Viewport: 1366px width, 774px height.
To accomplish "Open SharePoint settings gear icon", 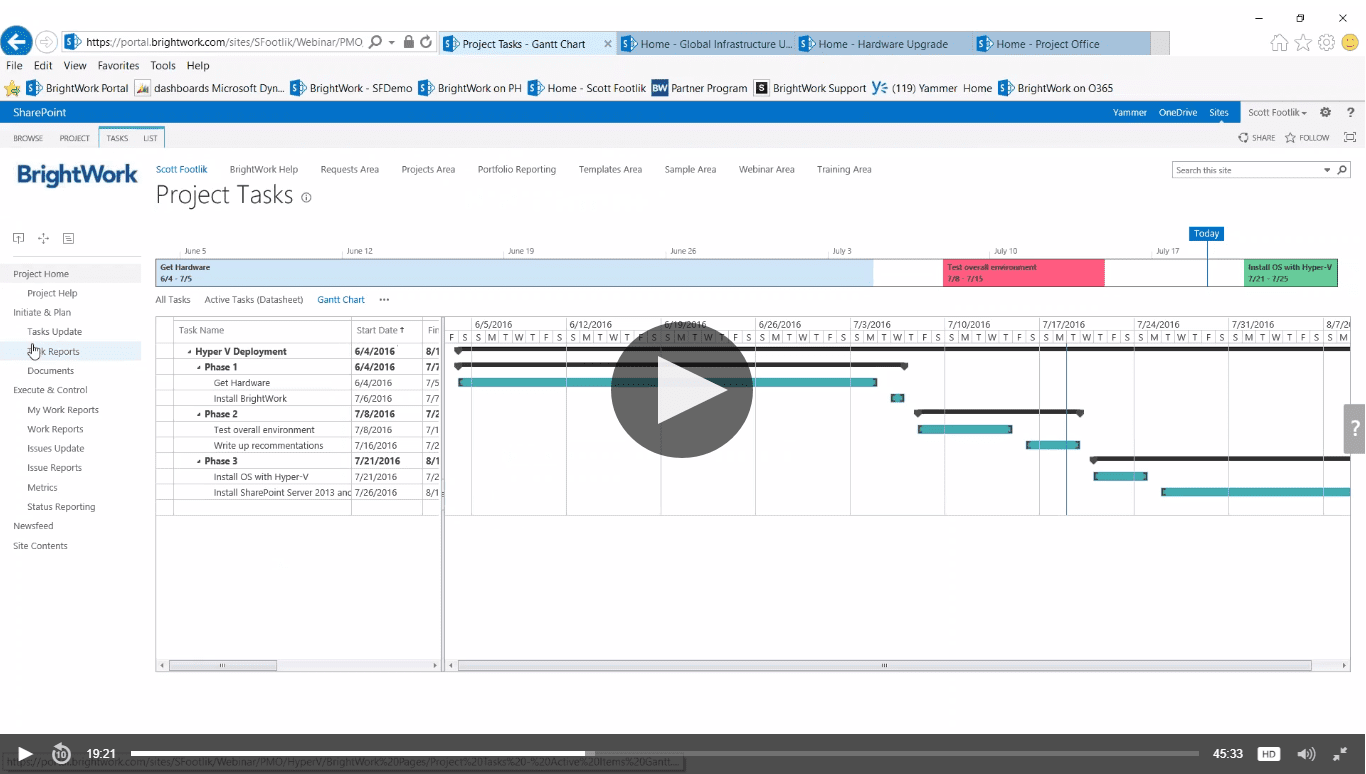I will click(1326, 113).
